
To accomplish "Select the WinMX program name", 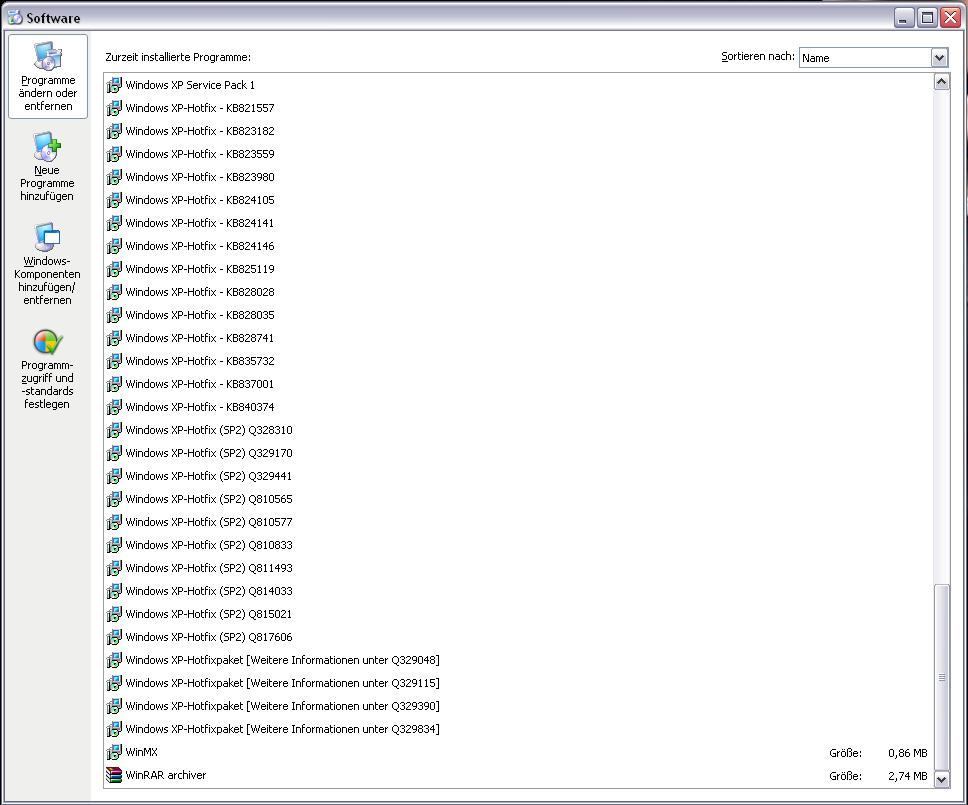I will pos(141,752).
